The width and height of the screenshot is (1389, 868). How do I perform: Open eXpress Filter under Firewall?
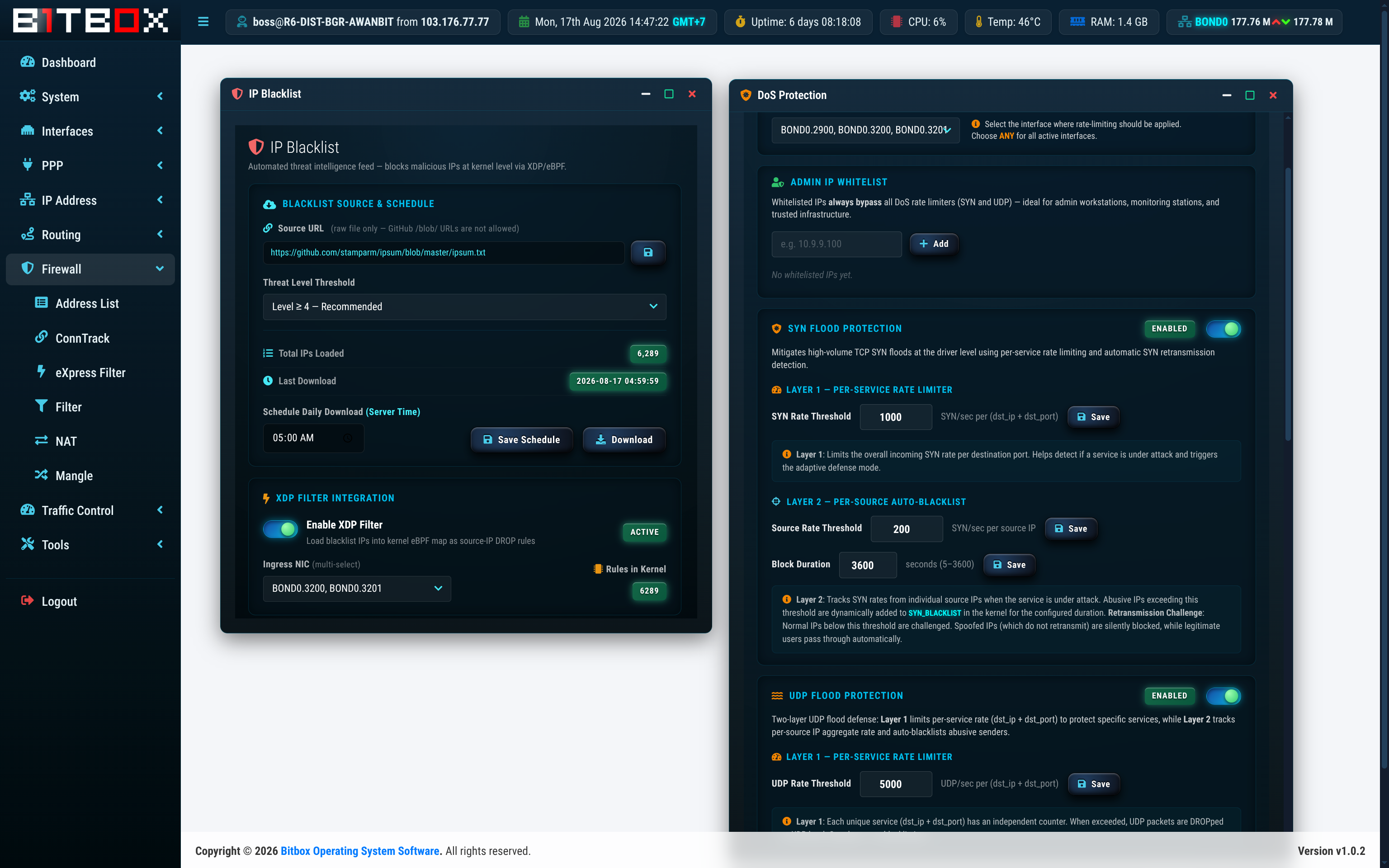90,373
